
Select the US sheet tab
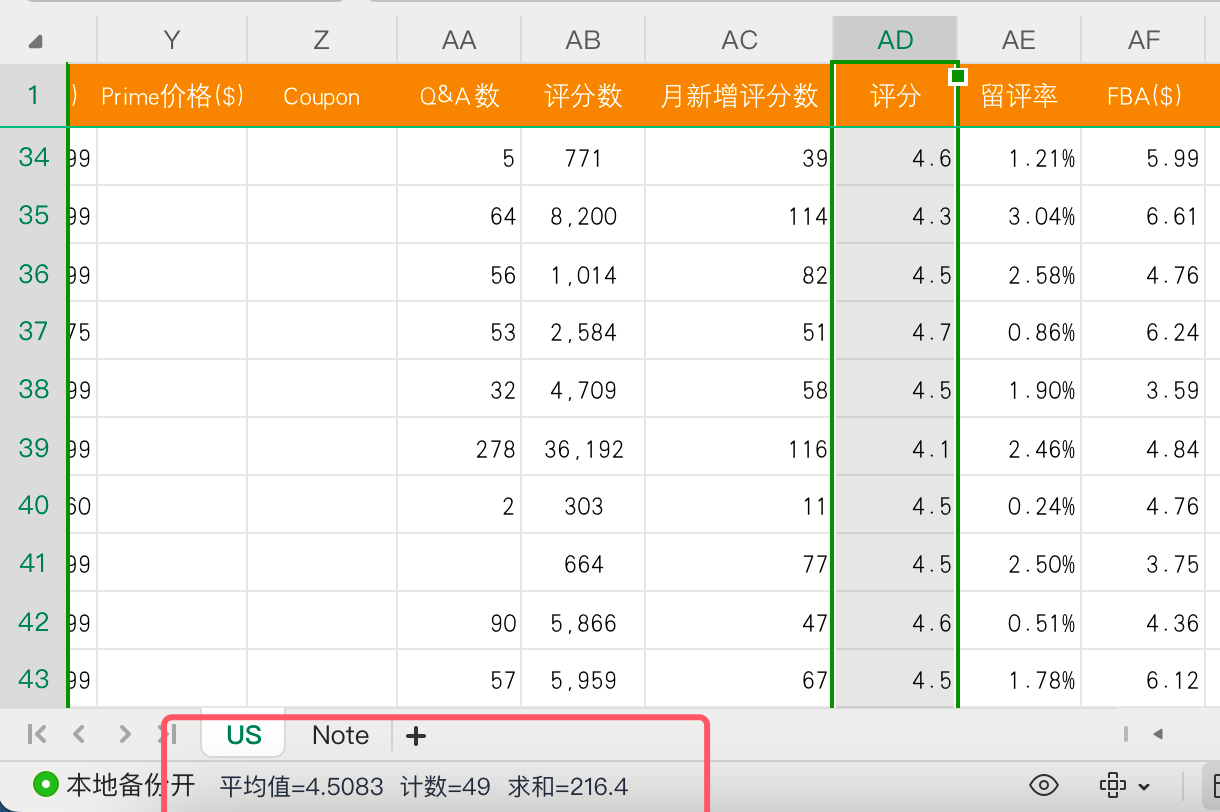(x=244, y=735)
